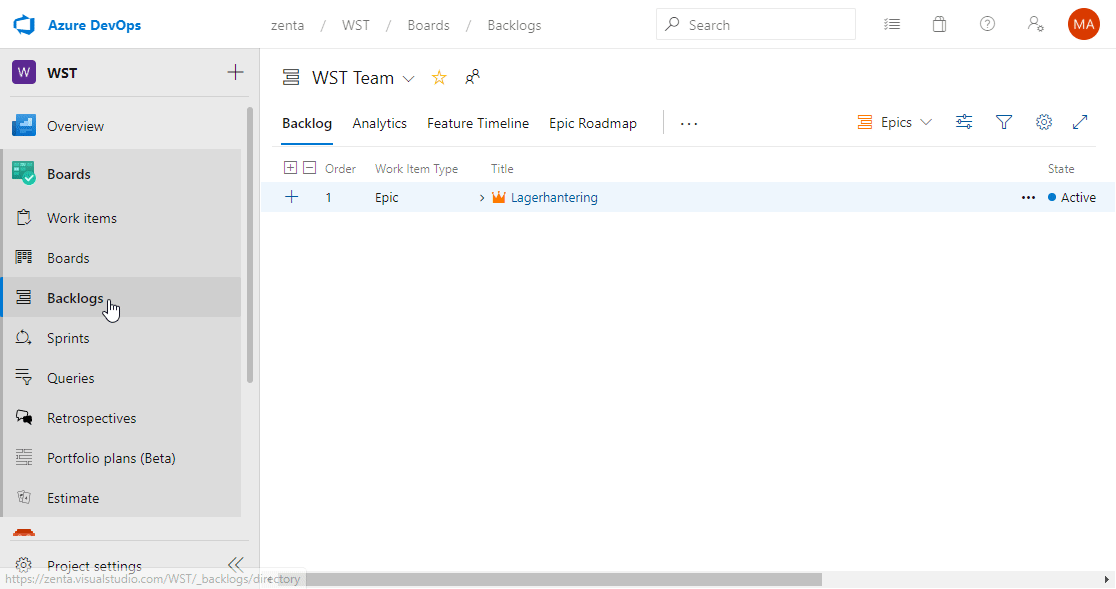This screenshot has height=589, width=1116.
Task: Switch to the Analytics tab
Action: pos(379,123)
